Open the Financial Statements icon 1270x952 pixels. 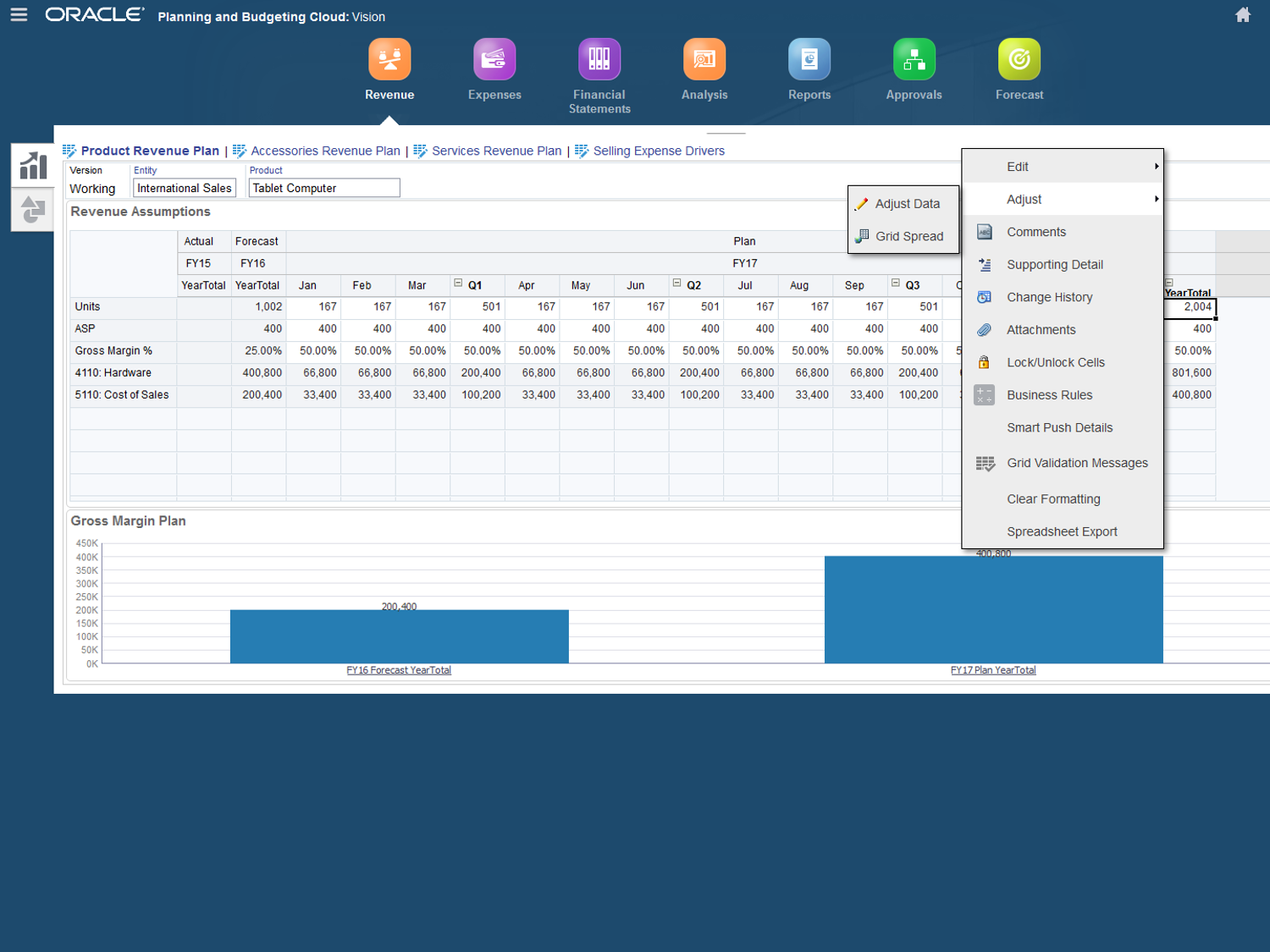pyautogui.click(x=599, y=60)
